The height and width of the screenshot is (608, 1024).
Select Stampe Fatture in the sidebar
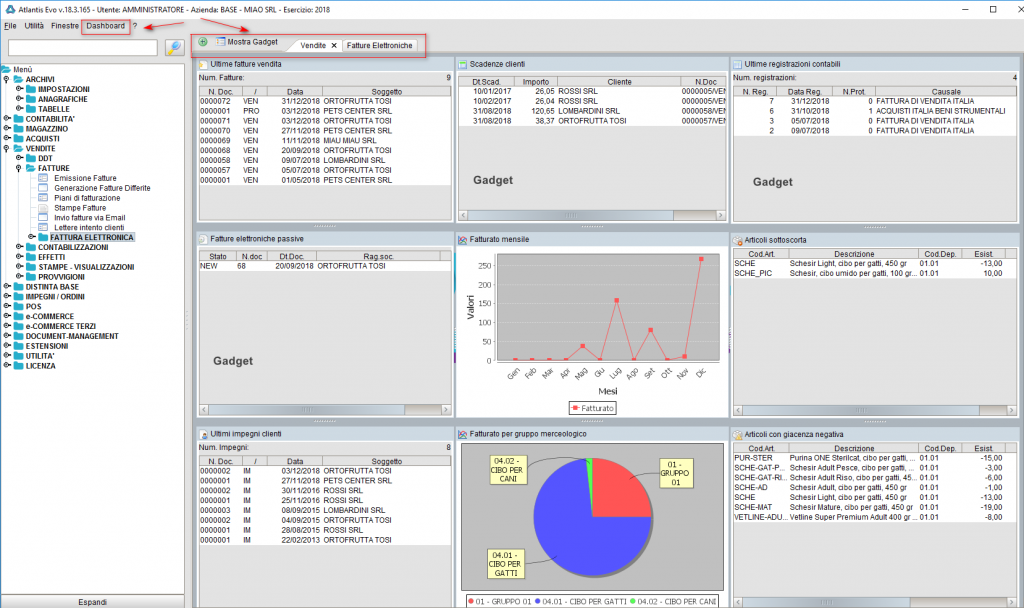(x=80, y=207)
